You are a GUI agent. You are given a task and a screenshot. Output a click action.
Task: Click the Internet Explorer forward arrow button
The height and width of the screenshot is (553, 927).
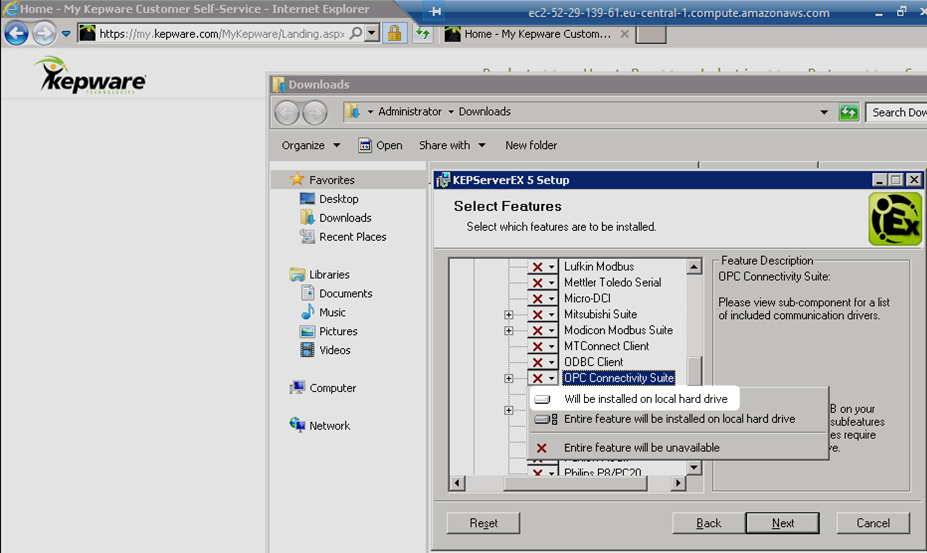(43, 33)
